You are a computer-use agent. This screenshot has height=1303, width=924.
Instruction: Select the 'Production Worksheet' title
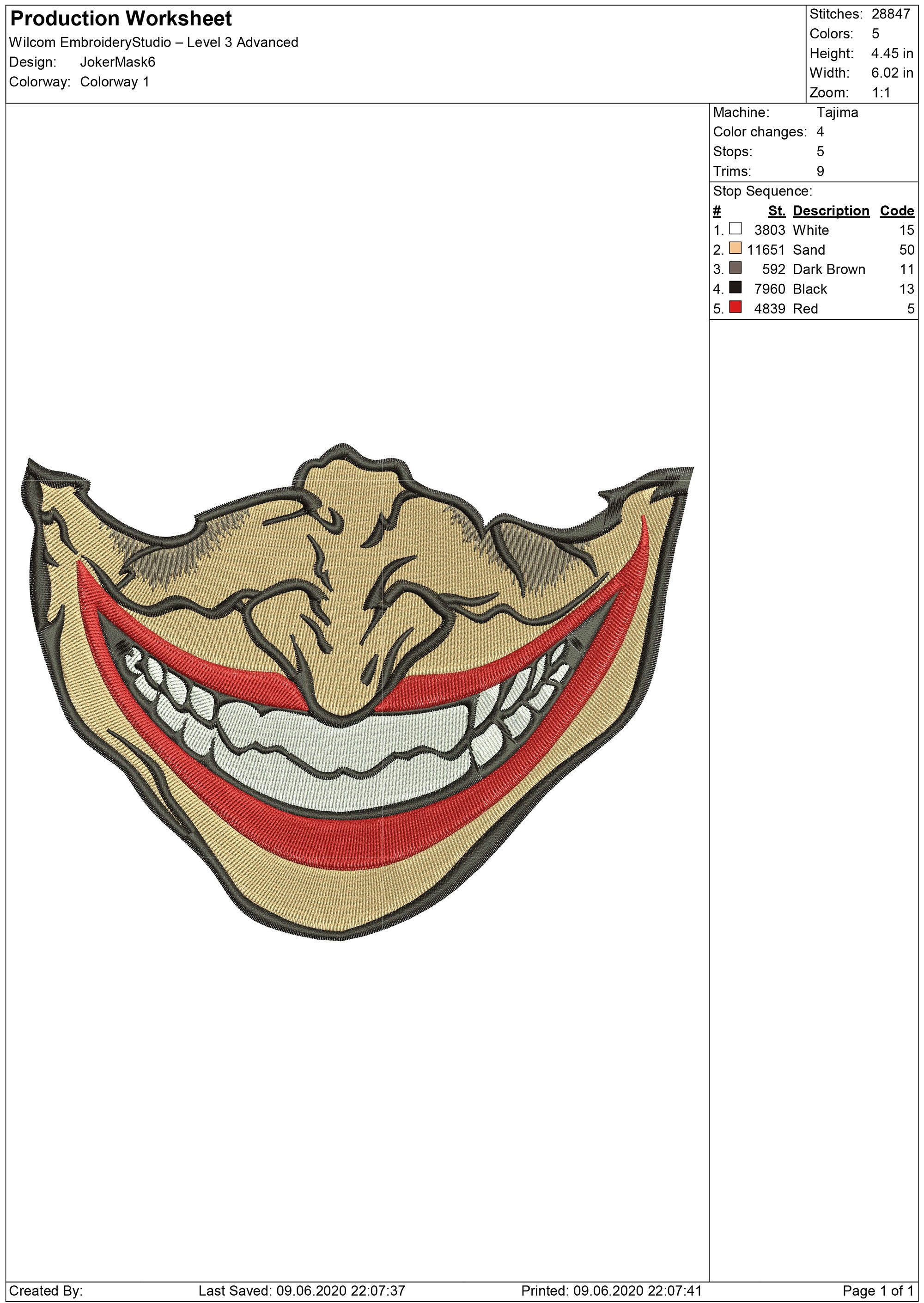121,19
